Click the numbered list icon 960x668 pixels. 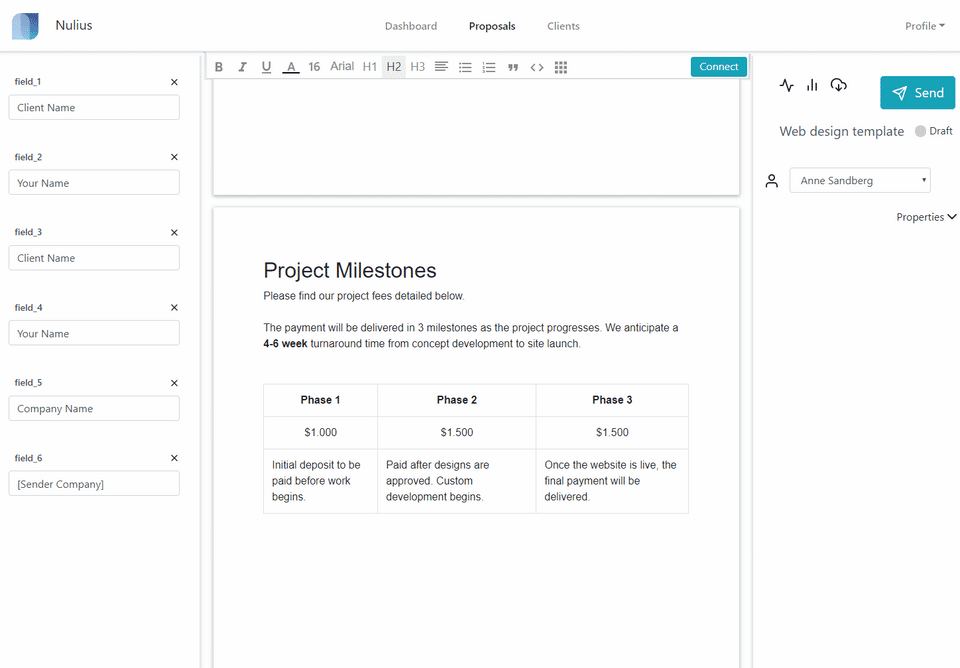(x=489, y=67)
